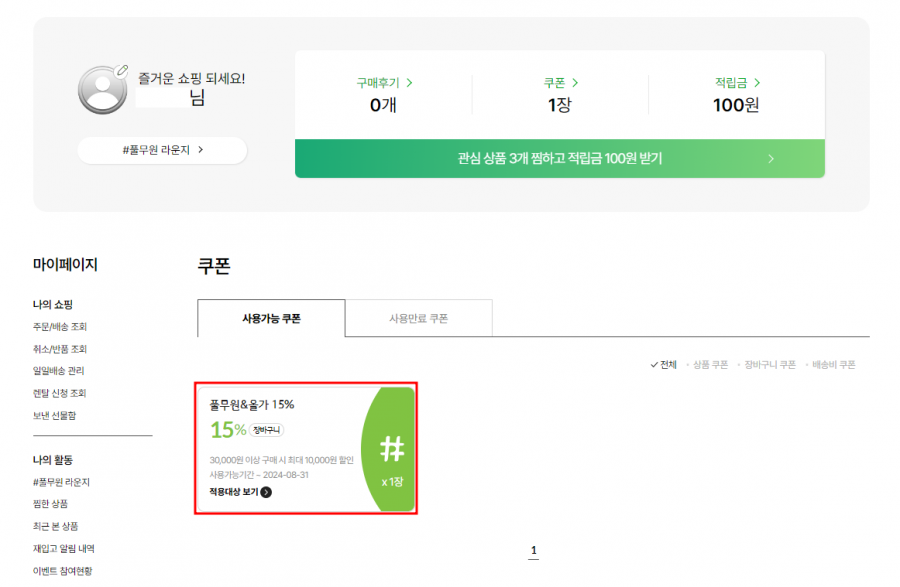The height and width of the screenshot is (587, 900).
Task: Go to page 1 of coupons
Action: click(x=534, y=551)
